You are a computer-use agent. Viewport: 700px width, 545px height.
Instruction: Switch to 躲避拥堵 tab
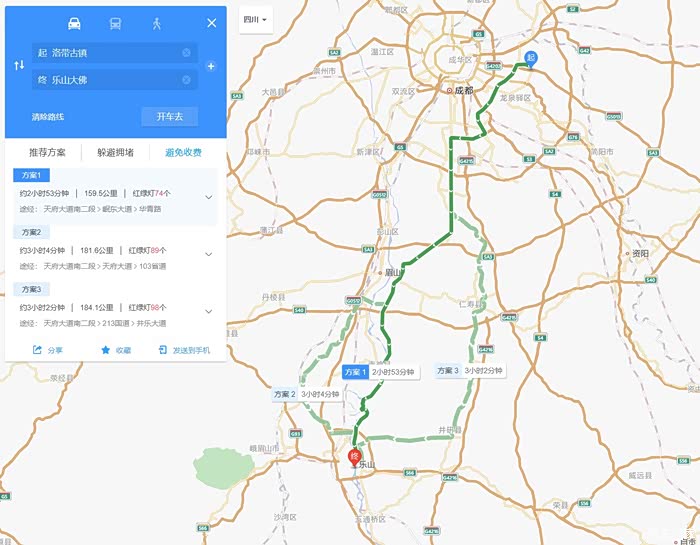pyautogui.click(x=116, y=152)
